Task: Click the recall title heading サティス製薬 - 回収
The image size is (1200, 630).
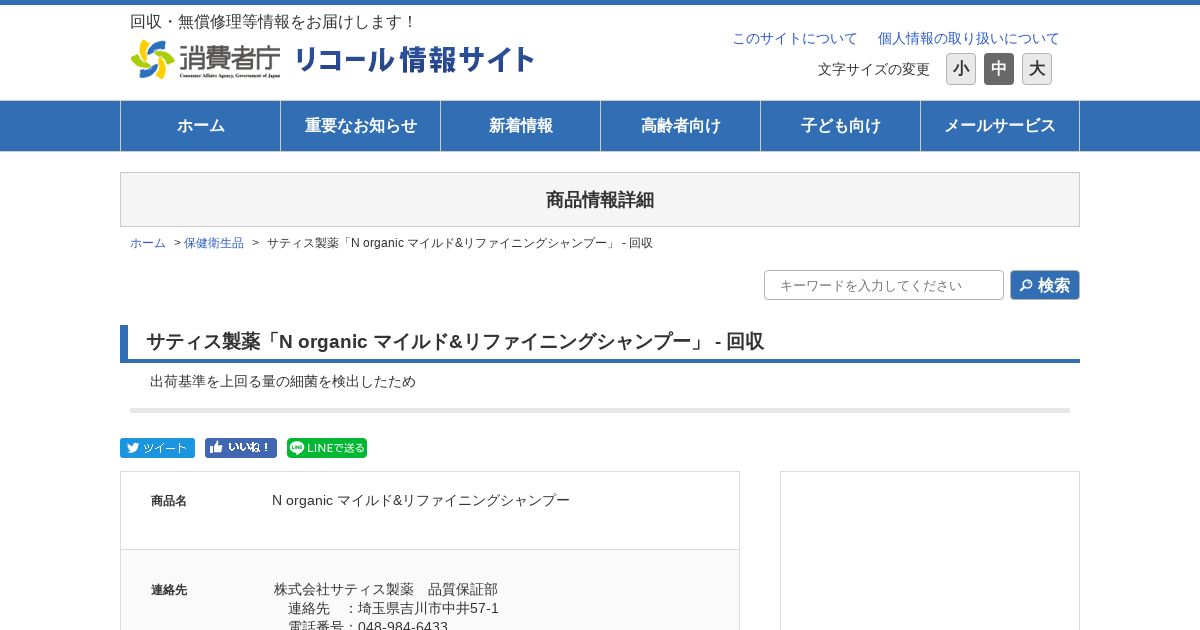Action: tap(455, 342)
